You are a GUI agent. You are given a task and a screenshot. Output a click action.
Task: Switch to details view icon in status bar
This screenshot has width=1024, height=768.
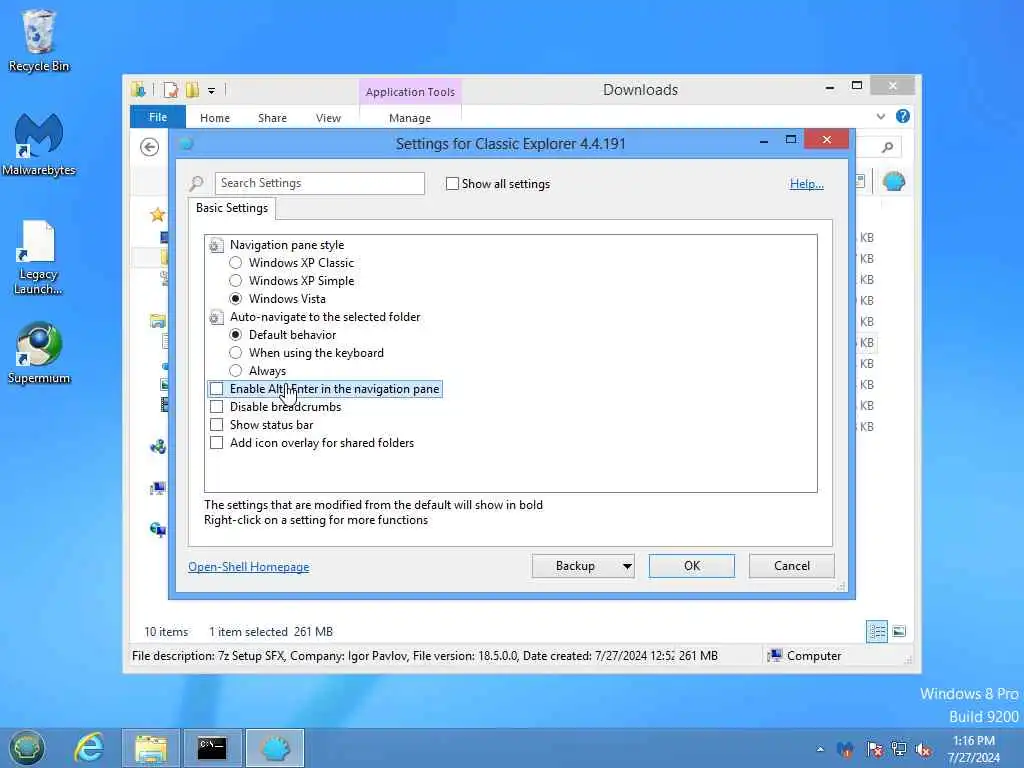pyautogui.click(x=876, y=632)
